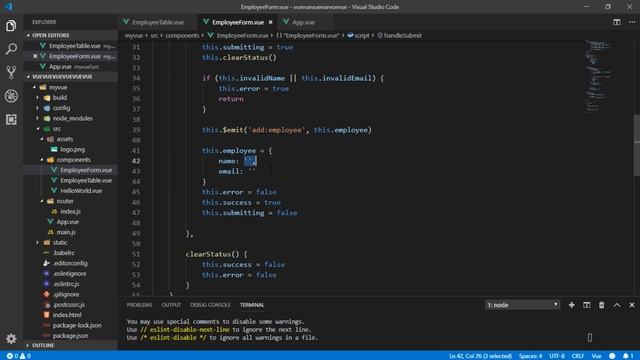Open HelloWorld.vue in the explorer
The width and height of the screenshot is (640, 360).
[x=81, y=191]
